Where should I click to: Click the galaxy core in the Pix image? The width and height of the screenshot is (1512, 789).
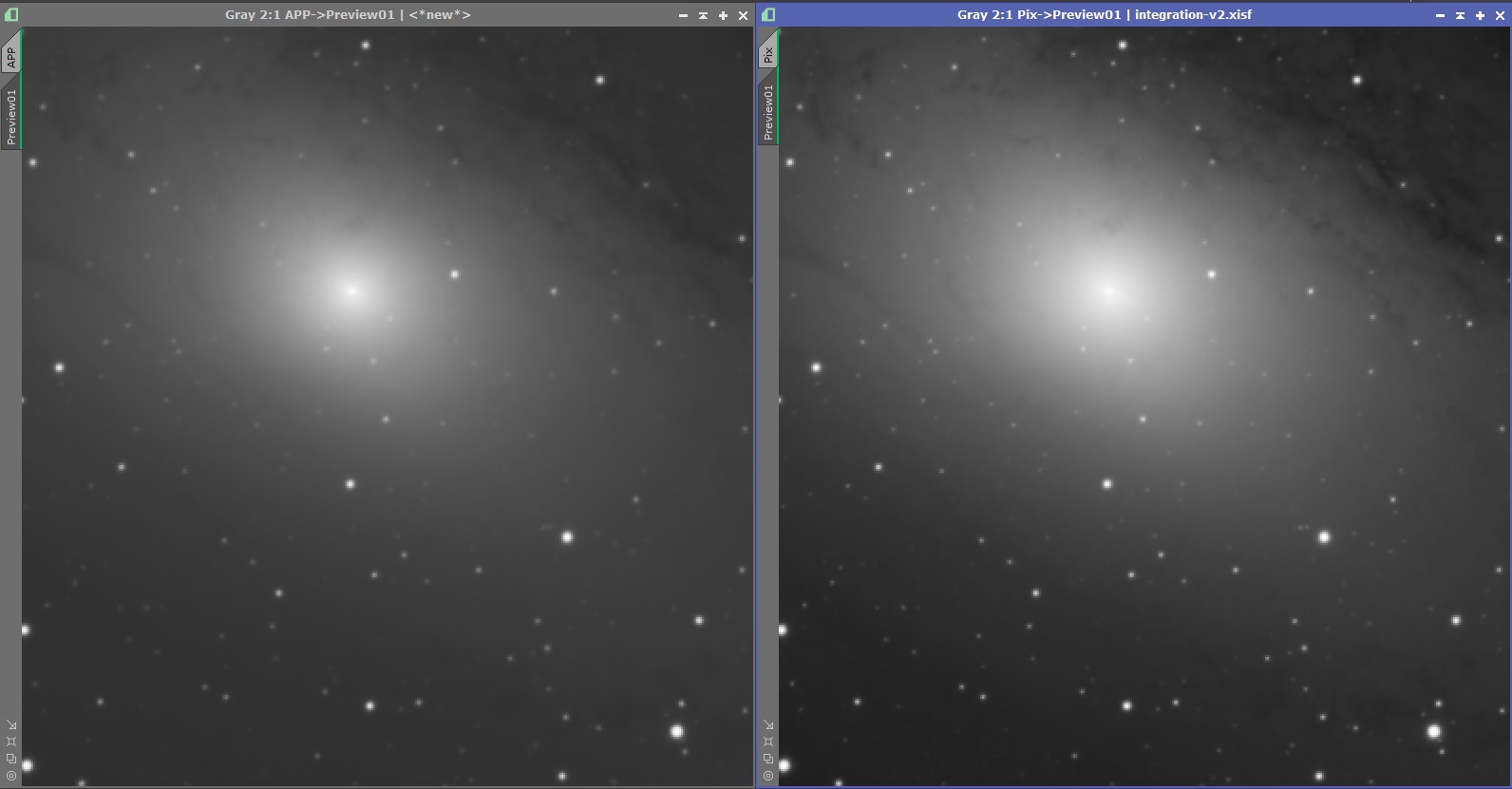point(1108,290)
